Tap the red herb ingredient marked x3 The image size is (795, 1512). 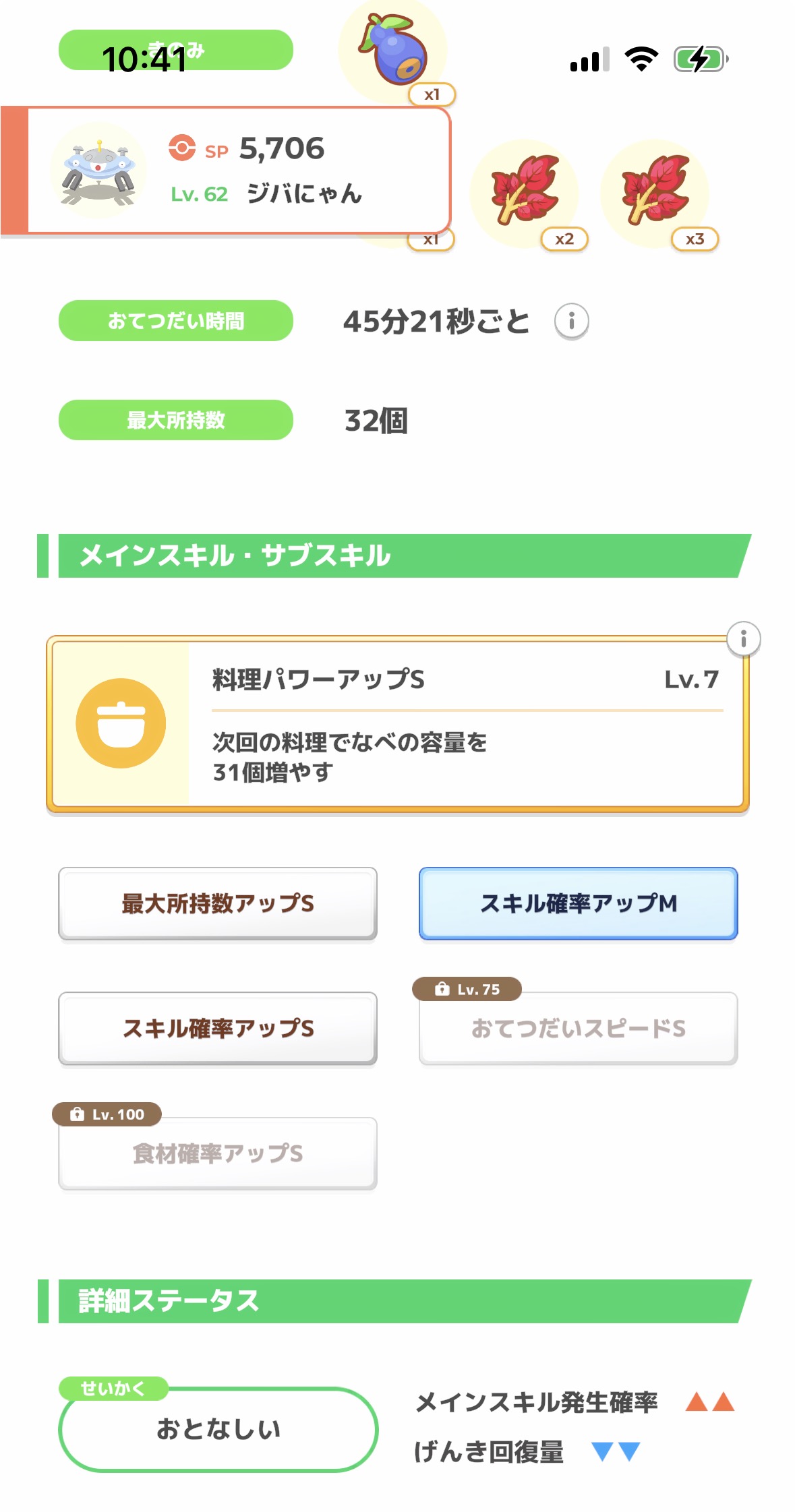tap(655, 190)
